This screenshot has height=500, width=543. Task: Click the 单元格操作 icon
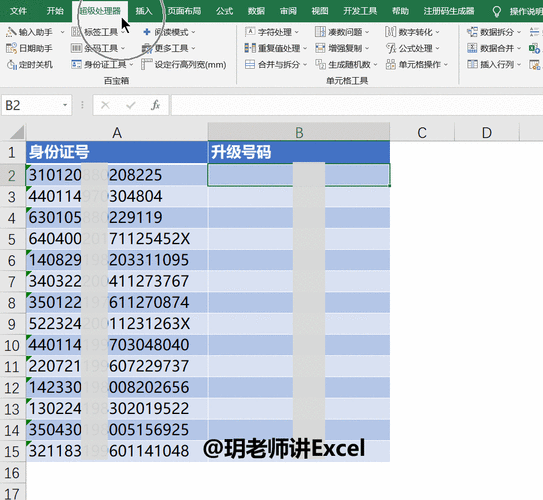point(391,64)
